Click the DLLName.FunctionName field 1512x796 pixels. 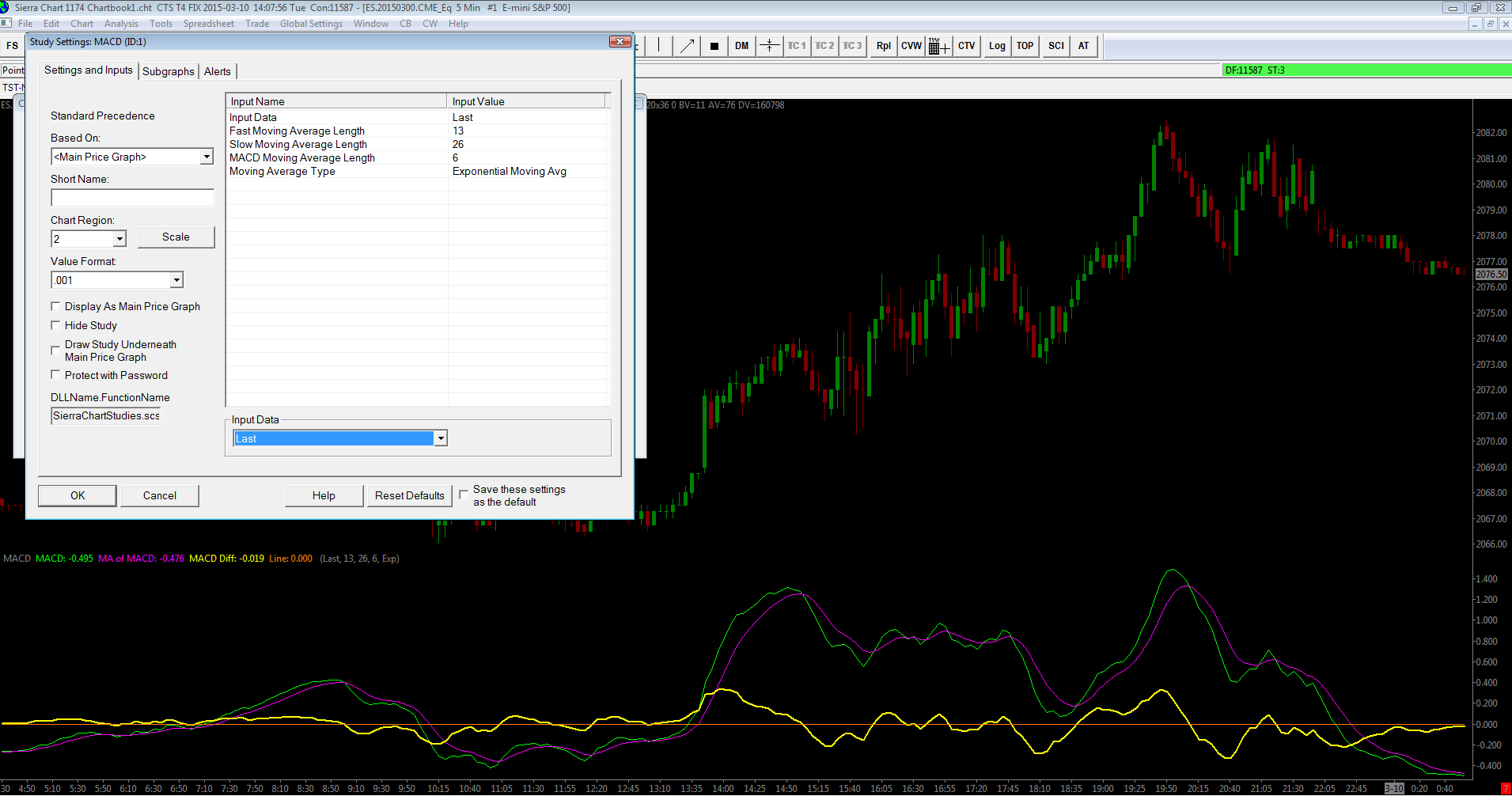106,415
